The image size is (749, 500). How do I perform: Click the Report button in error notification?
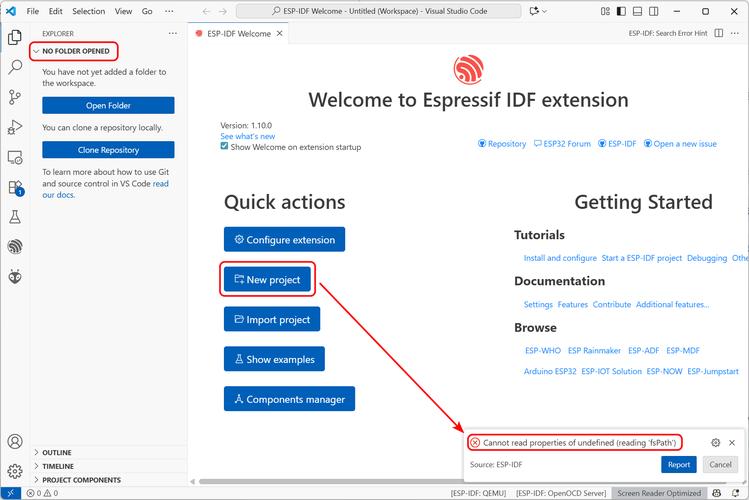tap(678, 464)
